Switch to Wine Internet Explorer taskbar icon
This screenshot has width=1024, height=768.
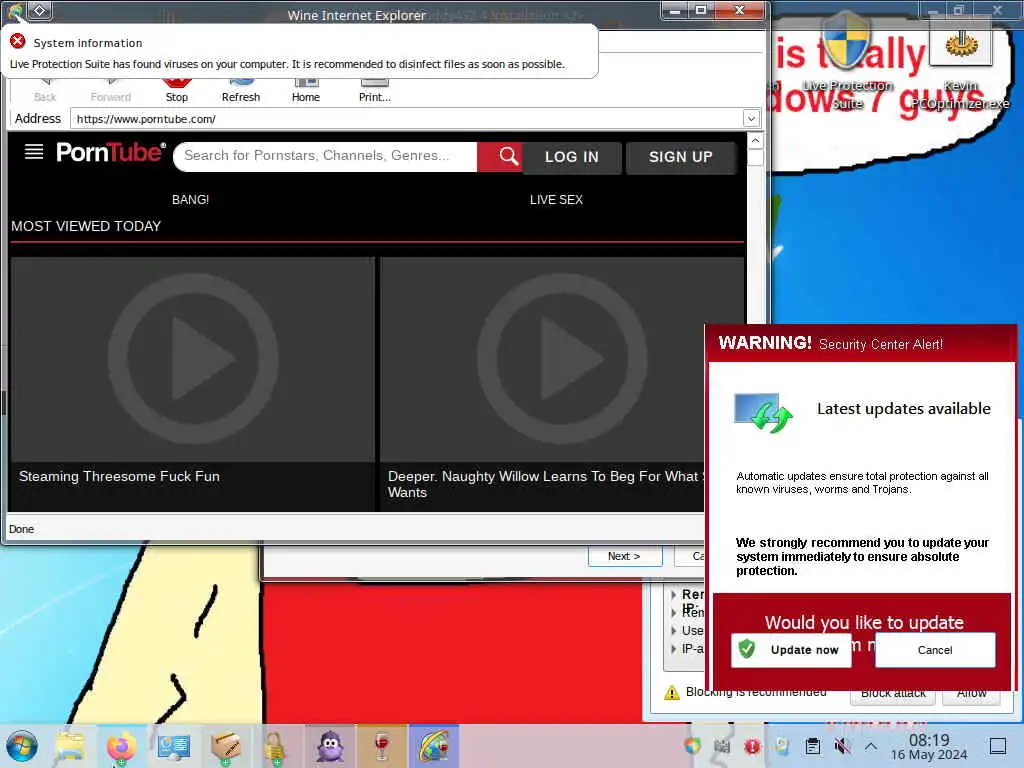click(434, 746)
